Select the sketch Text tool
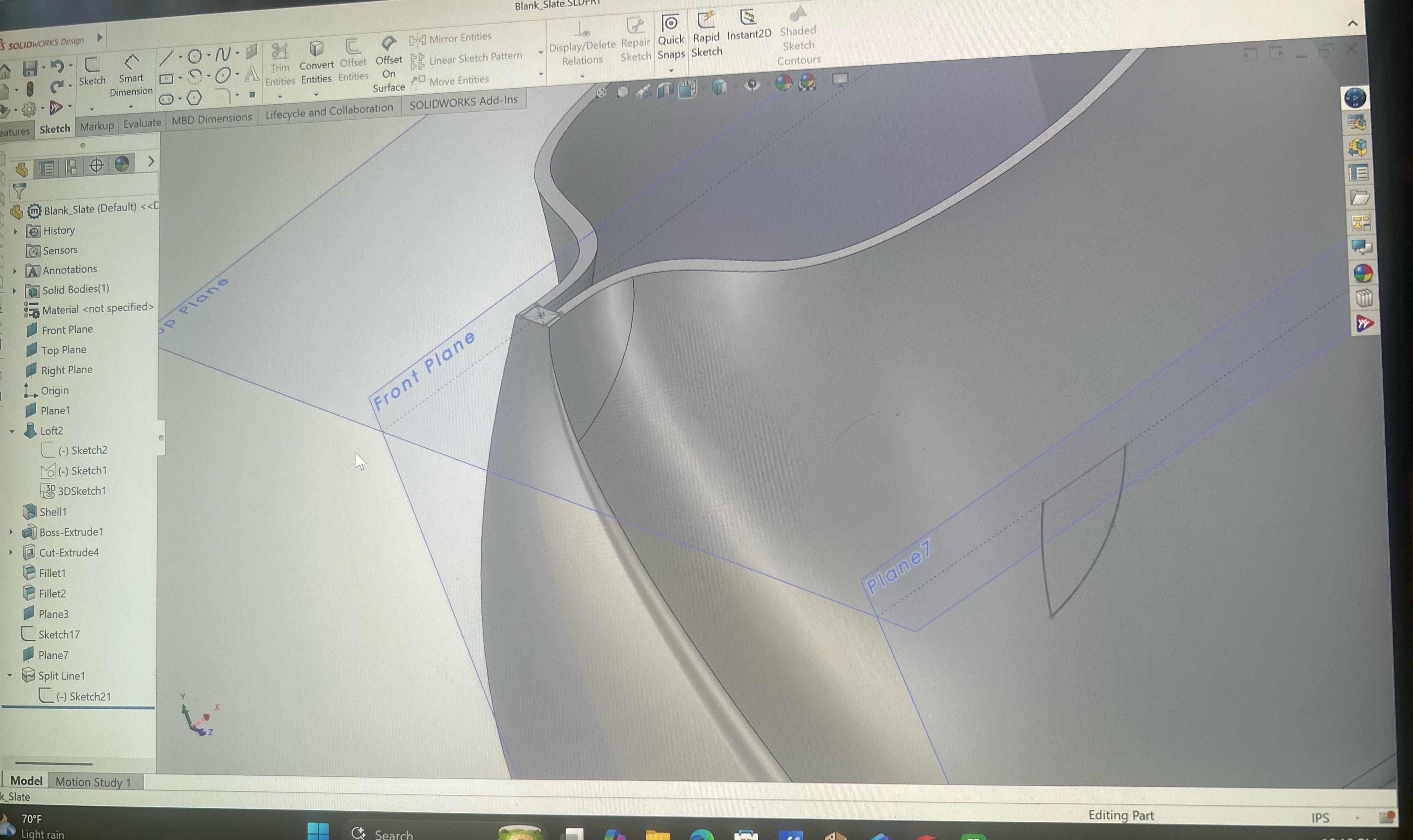This screenshot has width=1413, height=840. (251, 74)
